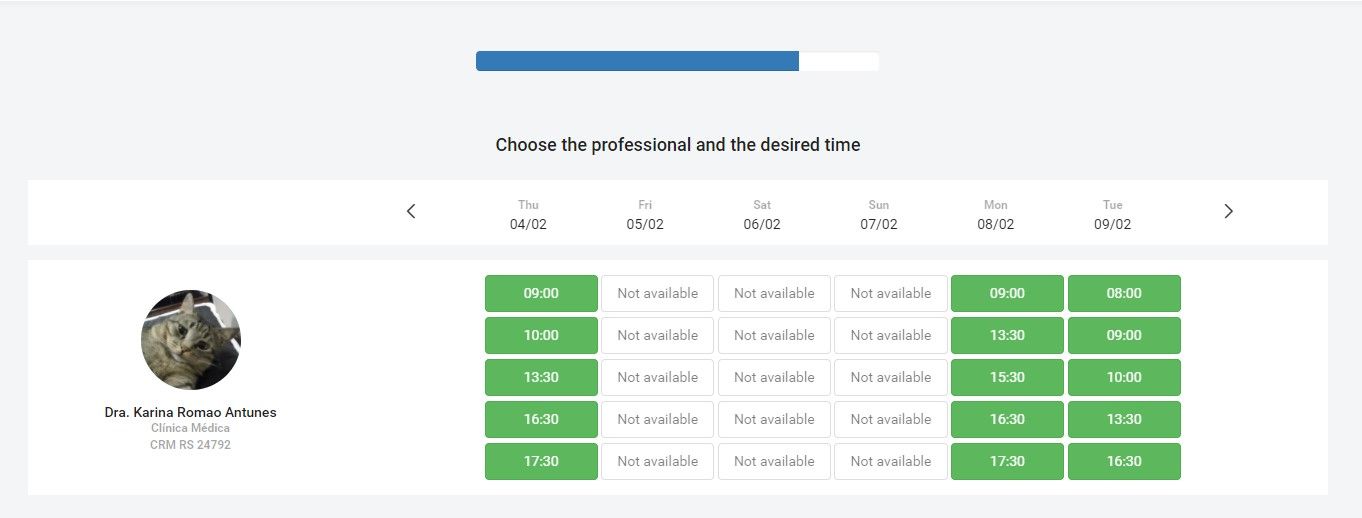The width and height of the screenshot is (1362, 518).
Task: Book the 17:30 time on Monday 08/02
Action: point(1007,461)
